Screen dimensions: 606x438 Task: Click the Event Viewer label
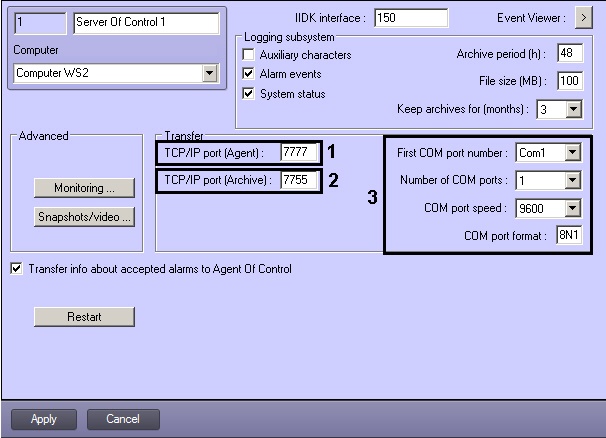click(x=531, y=18)
